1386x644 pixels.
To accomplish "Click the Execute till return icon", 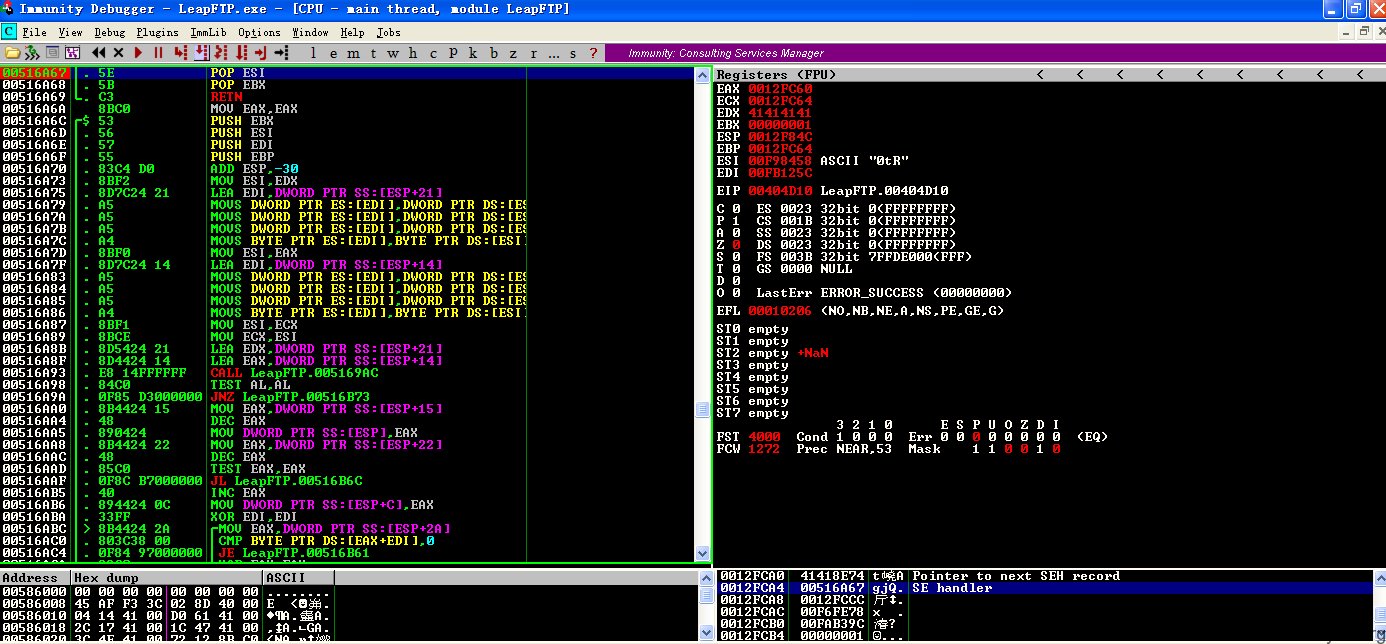I will point(260,52).
